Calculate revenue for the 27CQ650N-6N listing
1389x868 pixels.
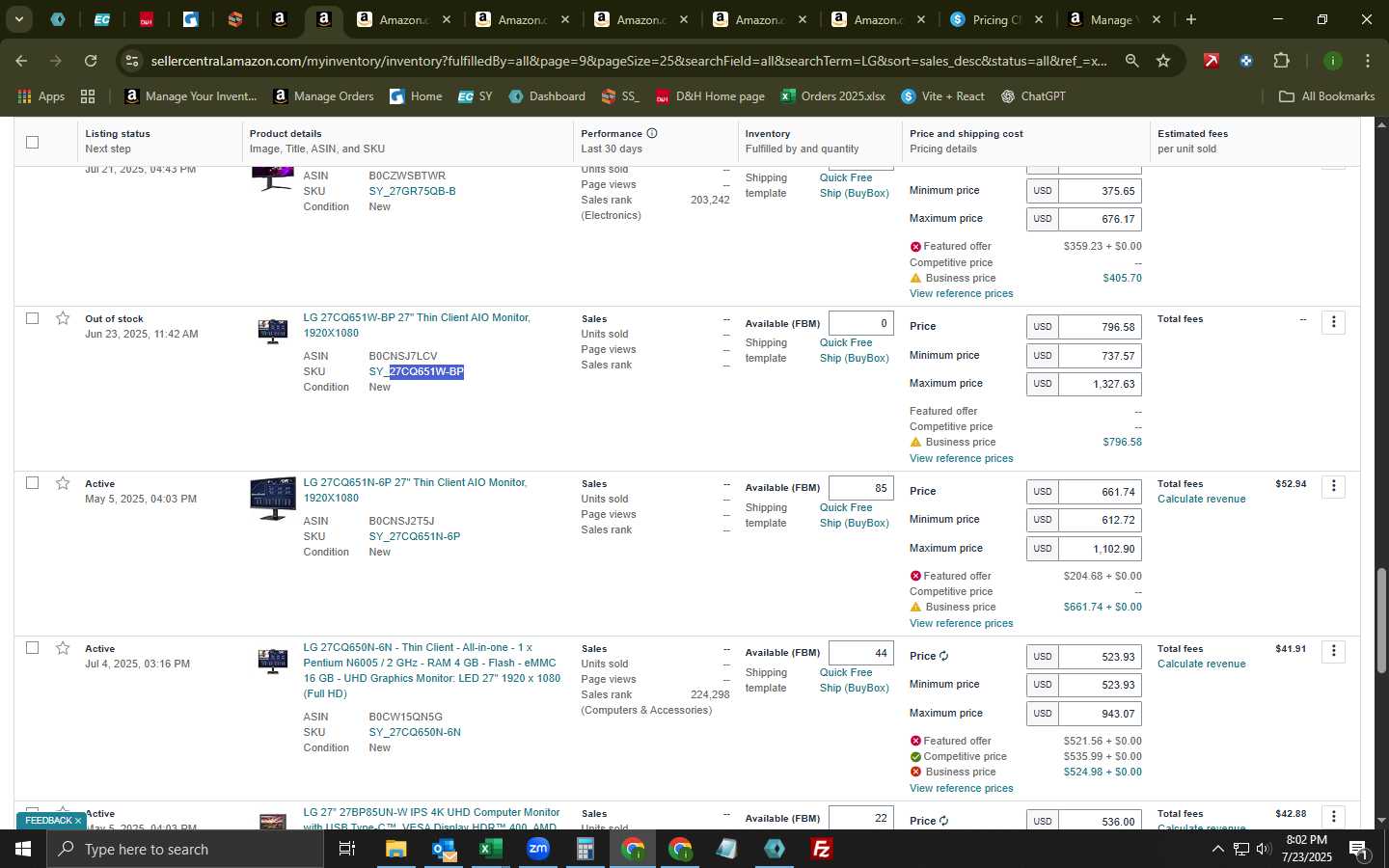(1201, 664)
